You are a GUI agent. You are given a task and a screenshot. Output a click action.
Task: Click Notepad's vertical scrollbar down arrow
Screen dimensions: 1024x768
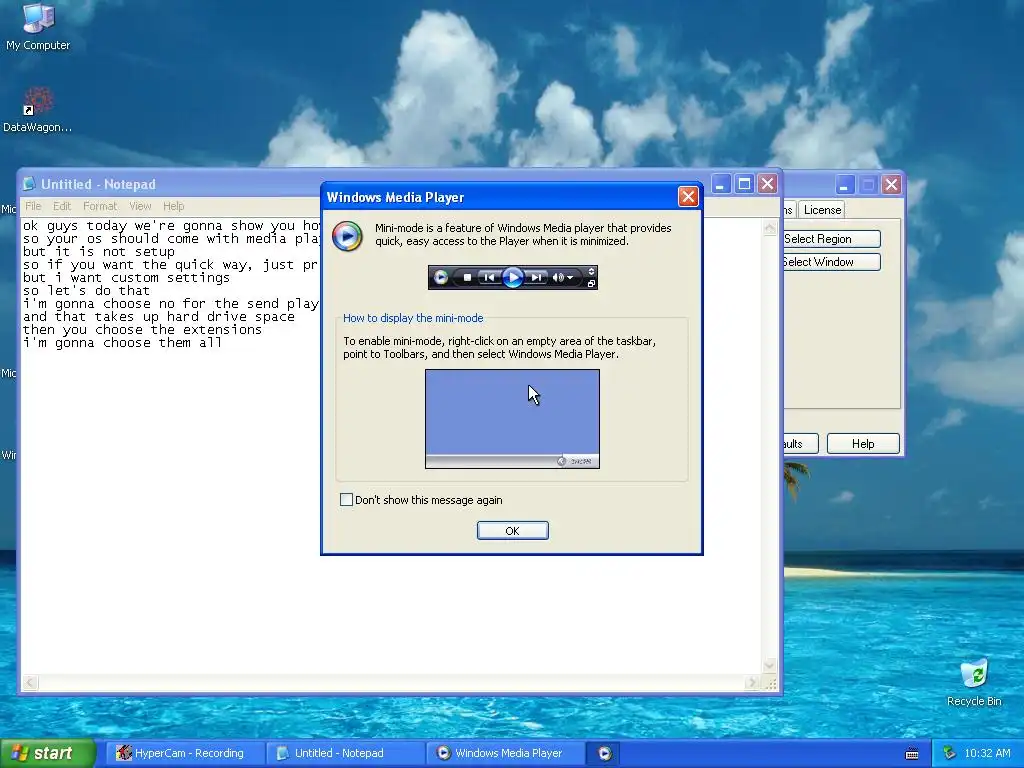tap(770, 665)
